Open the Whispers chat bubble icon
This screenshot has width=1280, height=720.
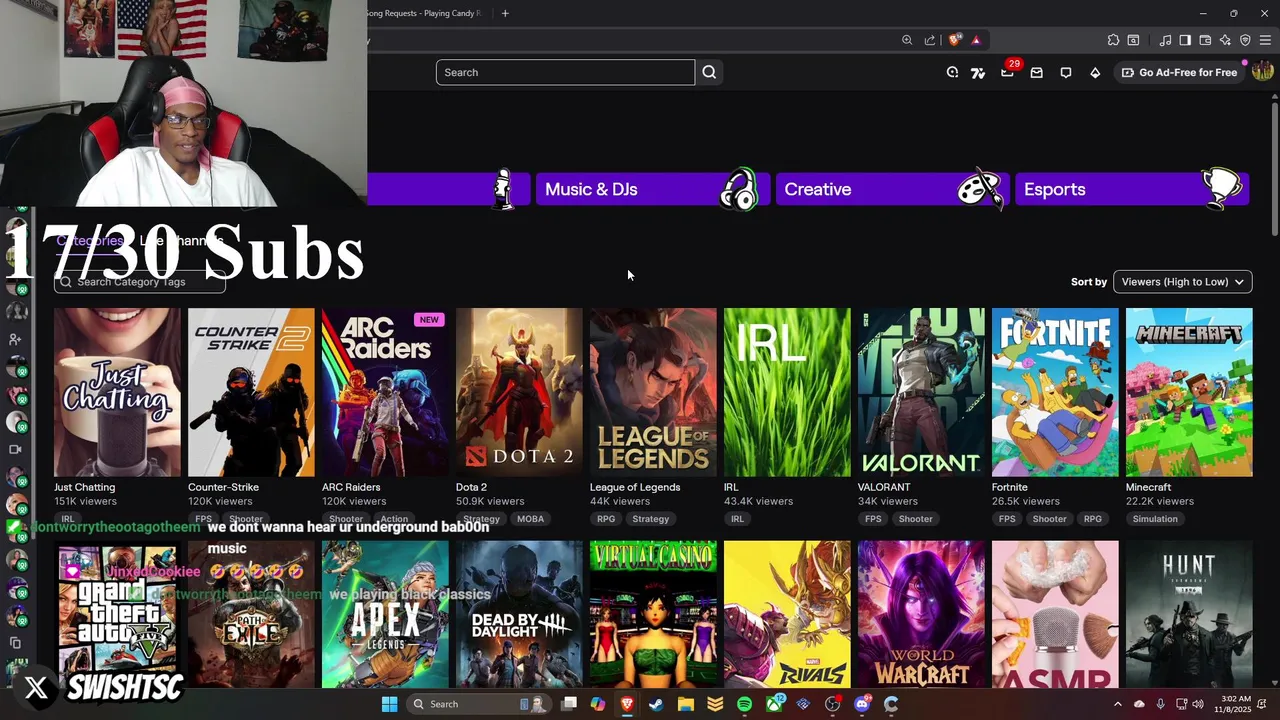coord(1066,73)
